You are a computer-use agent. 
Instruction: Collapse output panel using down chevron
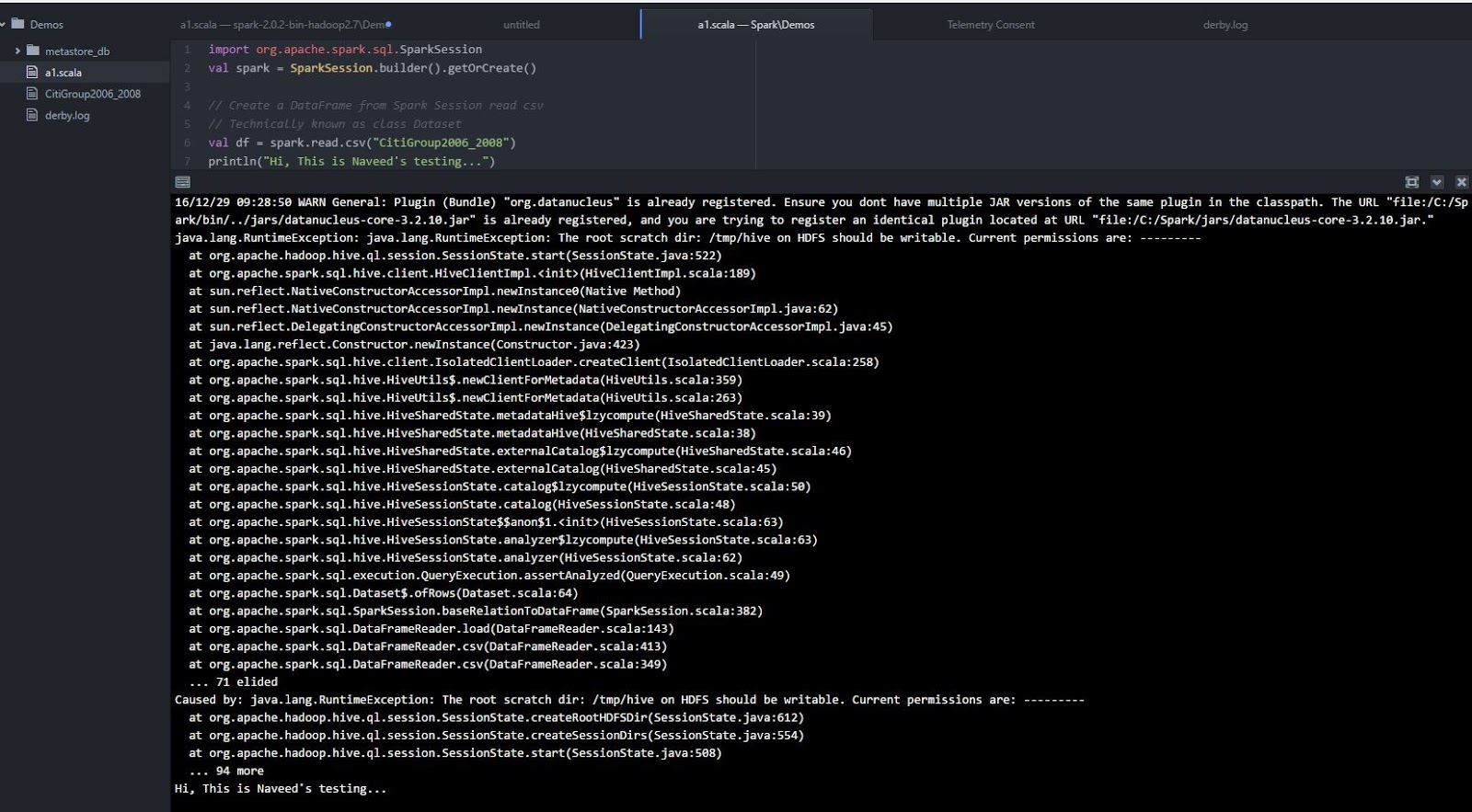(1437, 182)
